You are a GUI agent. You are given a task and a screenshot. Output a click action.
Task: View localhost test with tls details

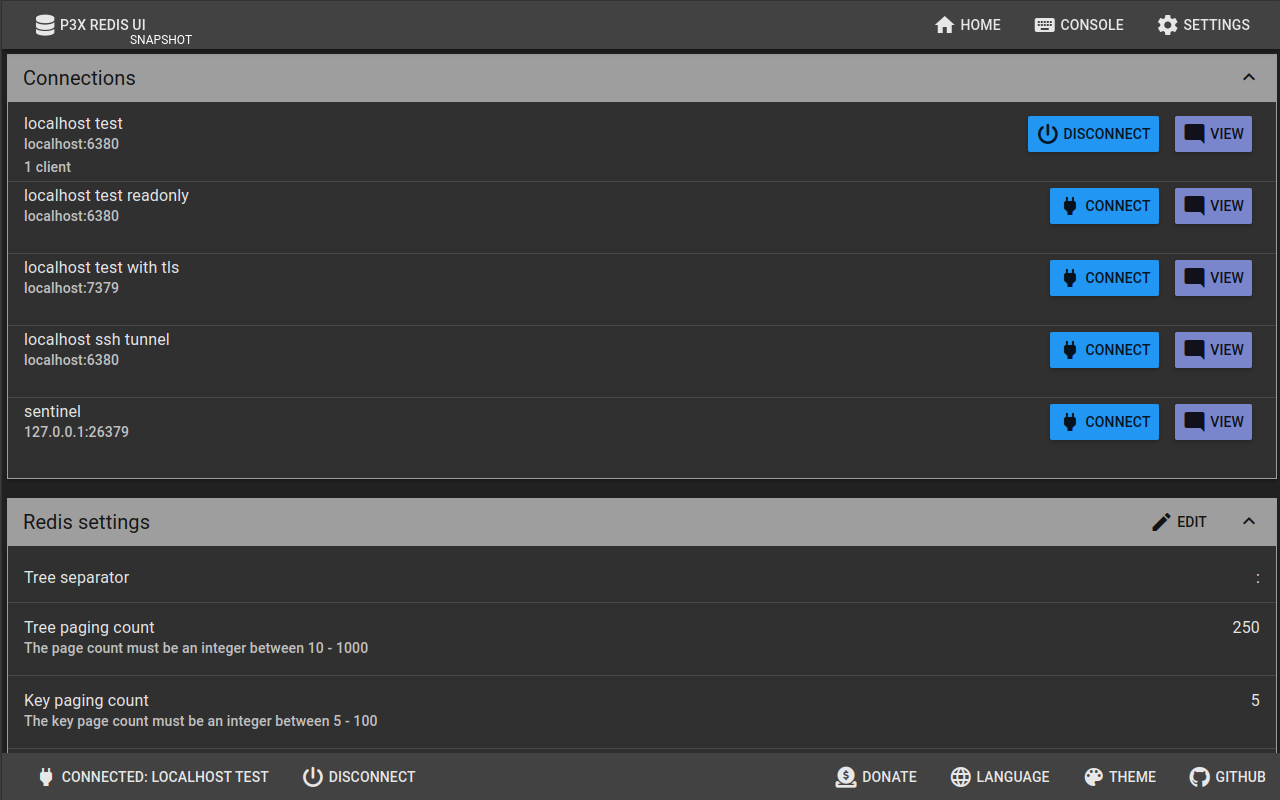(x=1213, y=278)
